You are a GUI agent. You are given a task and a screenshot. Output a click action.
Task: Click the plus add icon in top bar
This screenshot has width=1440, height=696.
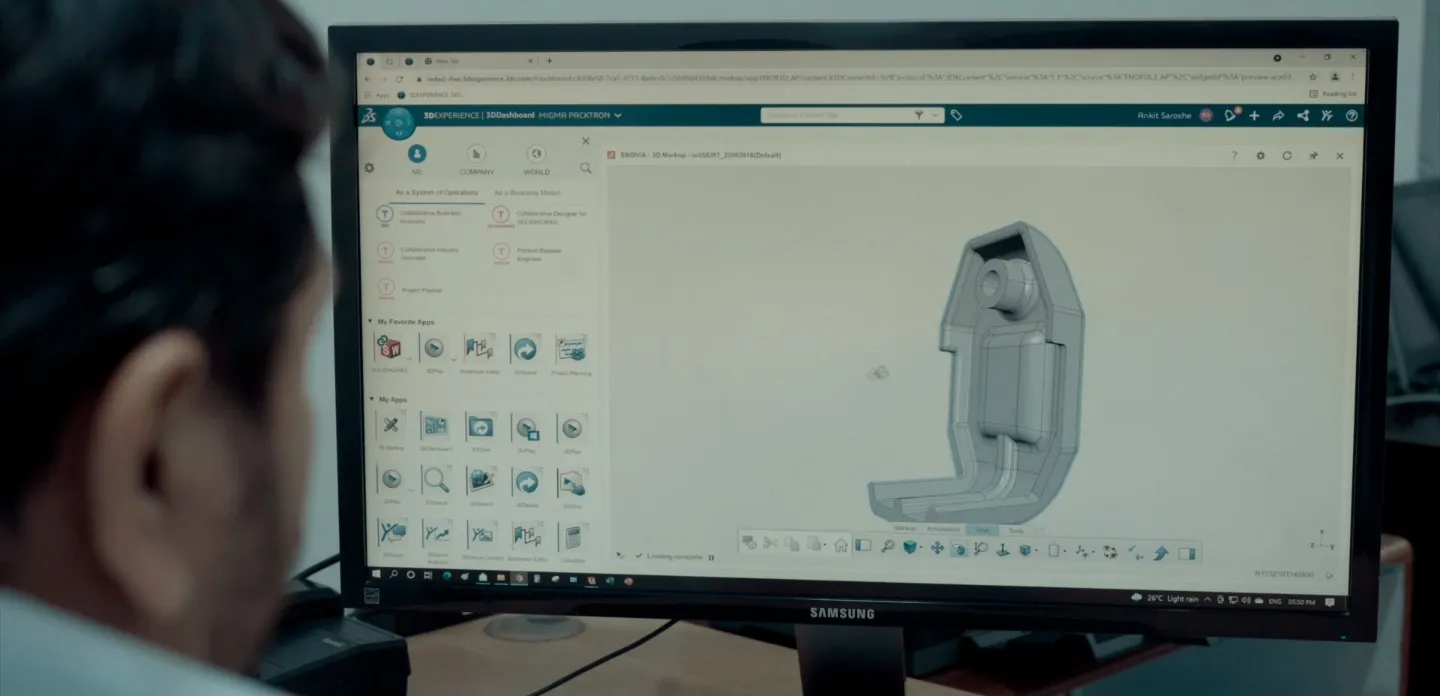pyautogui.click(x=1255, y=116)
